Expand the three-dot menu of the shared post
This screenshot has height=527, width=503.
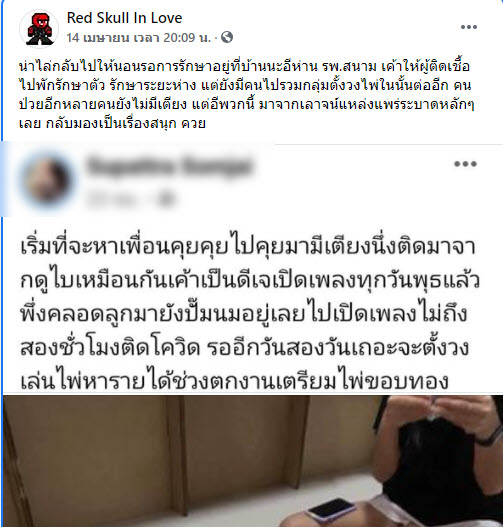click(465, 164)
